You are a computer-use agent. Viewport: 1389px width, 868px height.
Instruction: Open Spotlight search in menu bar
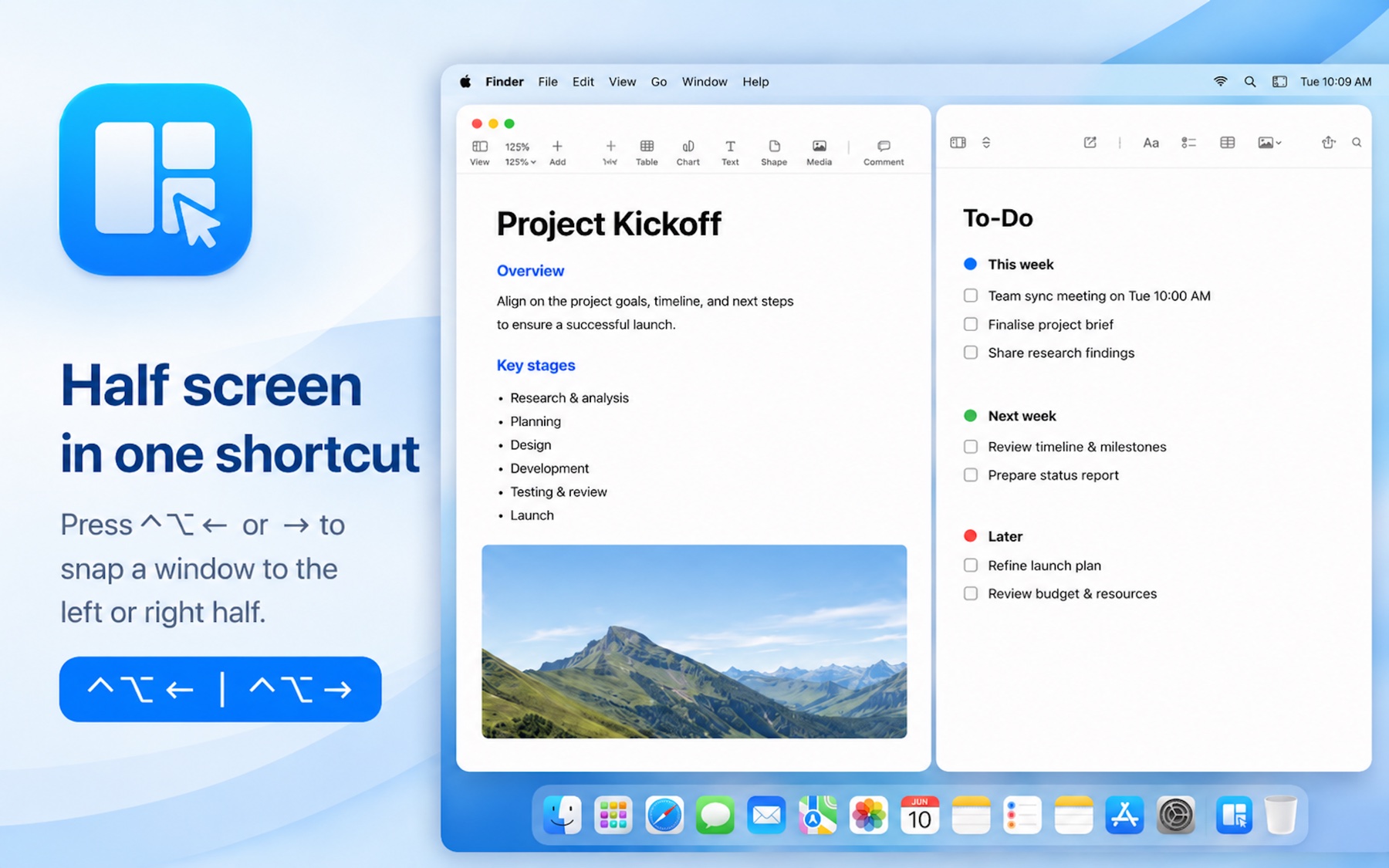tap(1249, 81)
